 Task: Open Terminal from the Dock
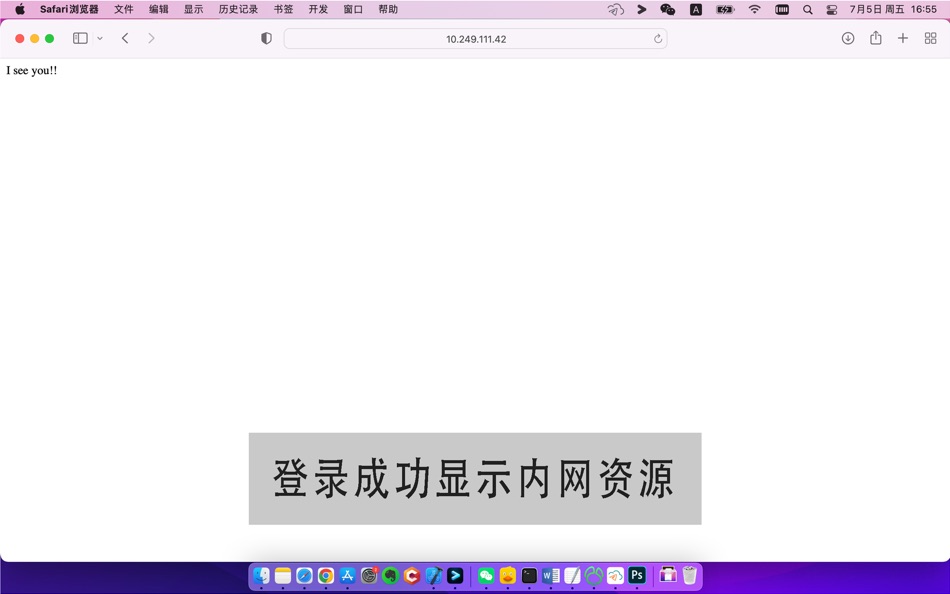[x=528, y=575]
